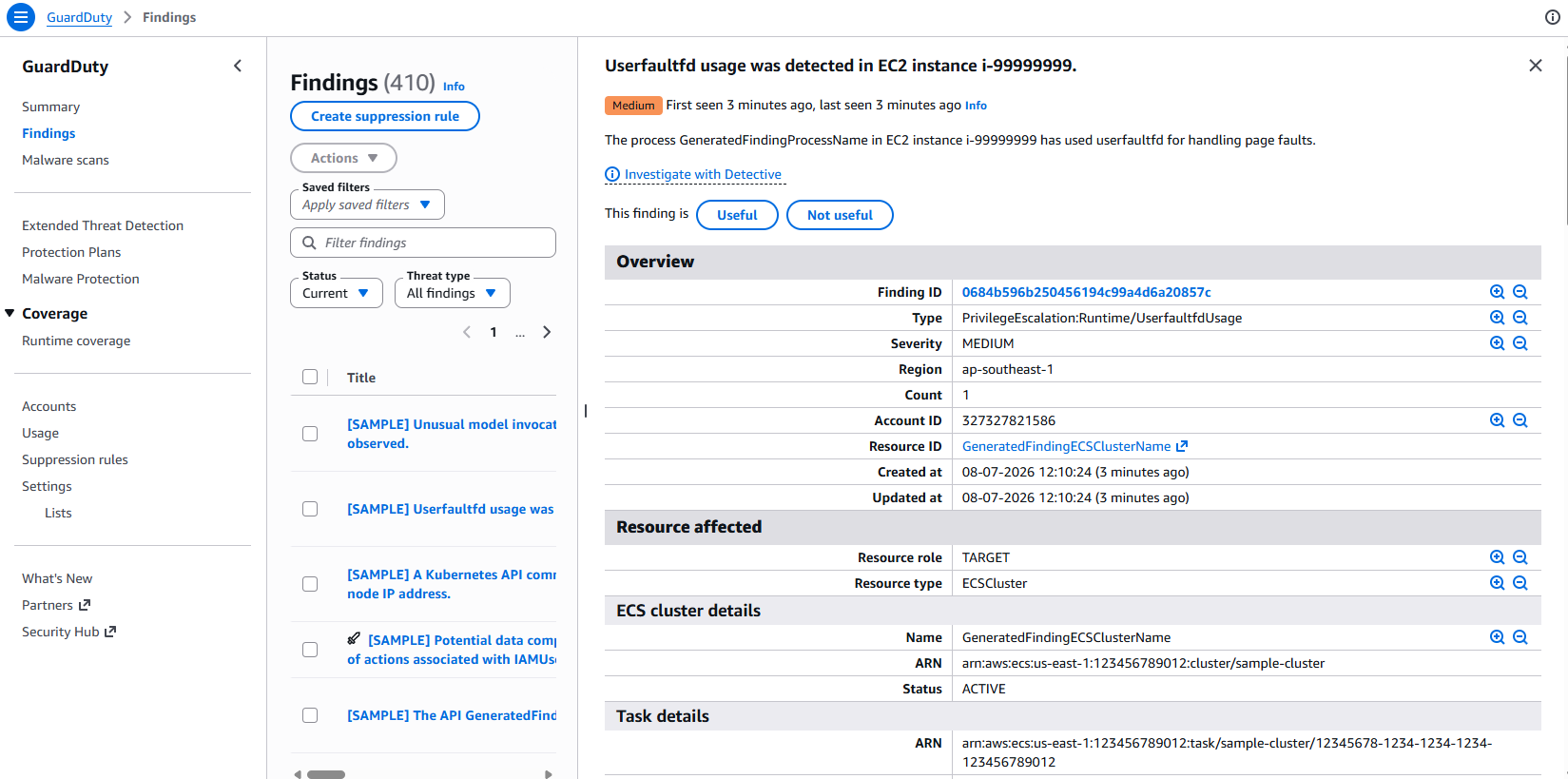Zoom in filter for Finding ID
This screenshot has width=1568, height=779.
tap(1498, 292)
